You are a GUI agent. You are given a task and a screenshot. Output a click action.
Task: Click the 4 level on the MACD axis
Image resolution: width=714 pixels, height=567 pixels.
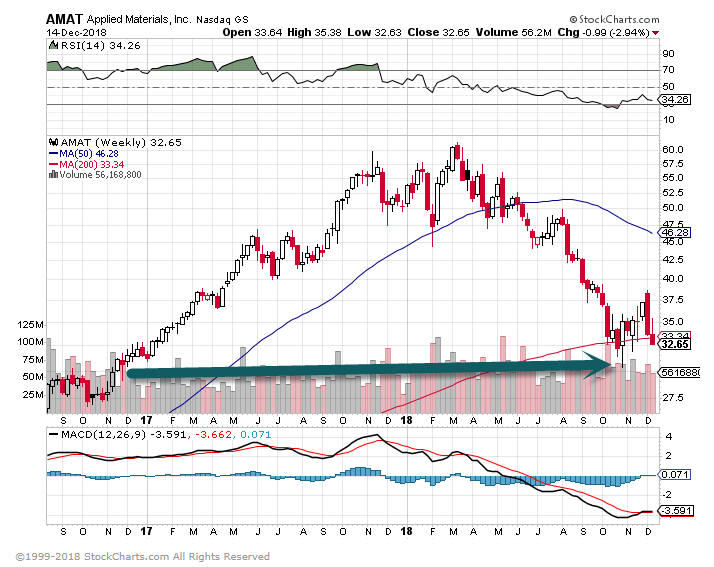click(668, 437)
